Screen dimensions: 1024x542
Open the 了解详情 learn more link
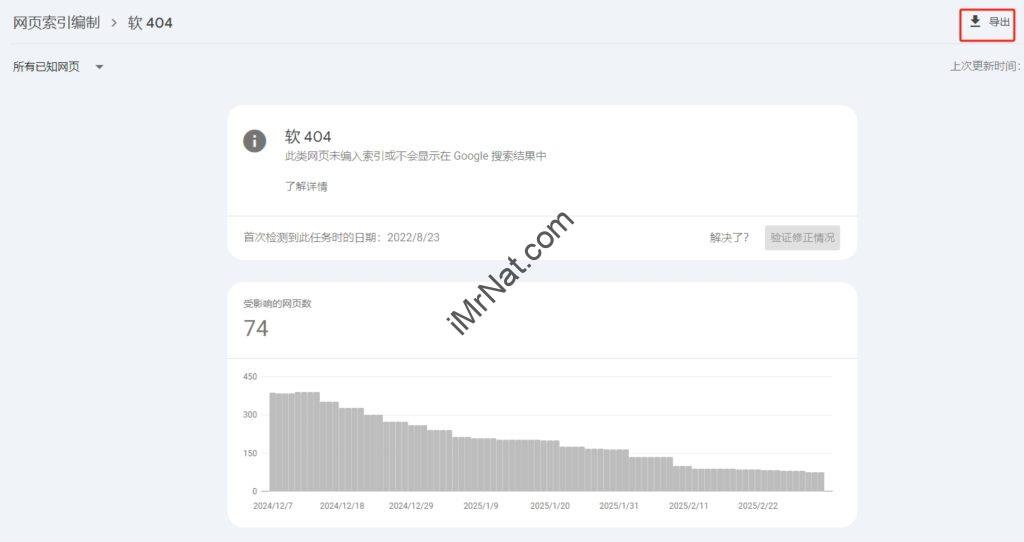[x=306, y=186]
